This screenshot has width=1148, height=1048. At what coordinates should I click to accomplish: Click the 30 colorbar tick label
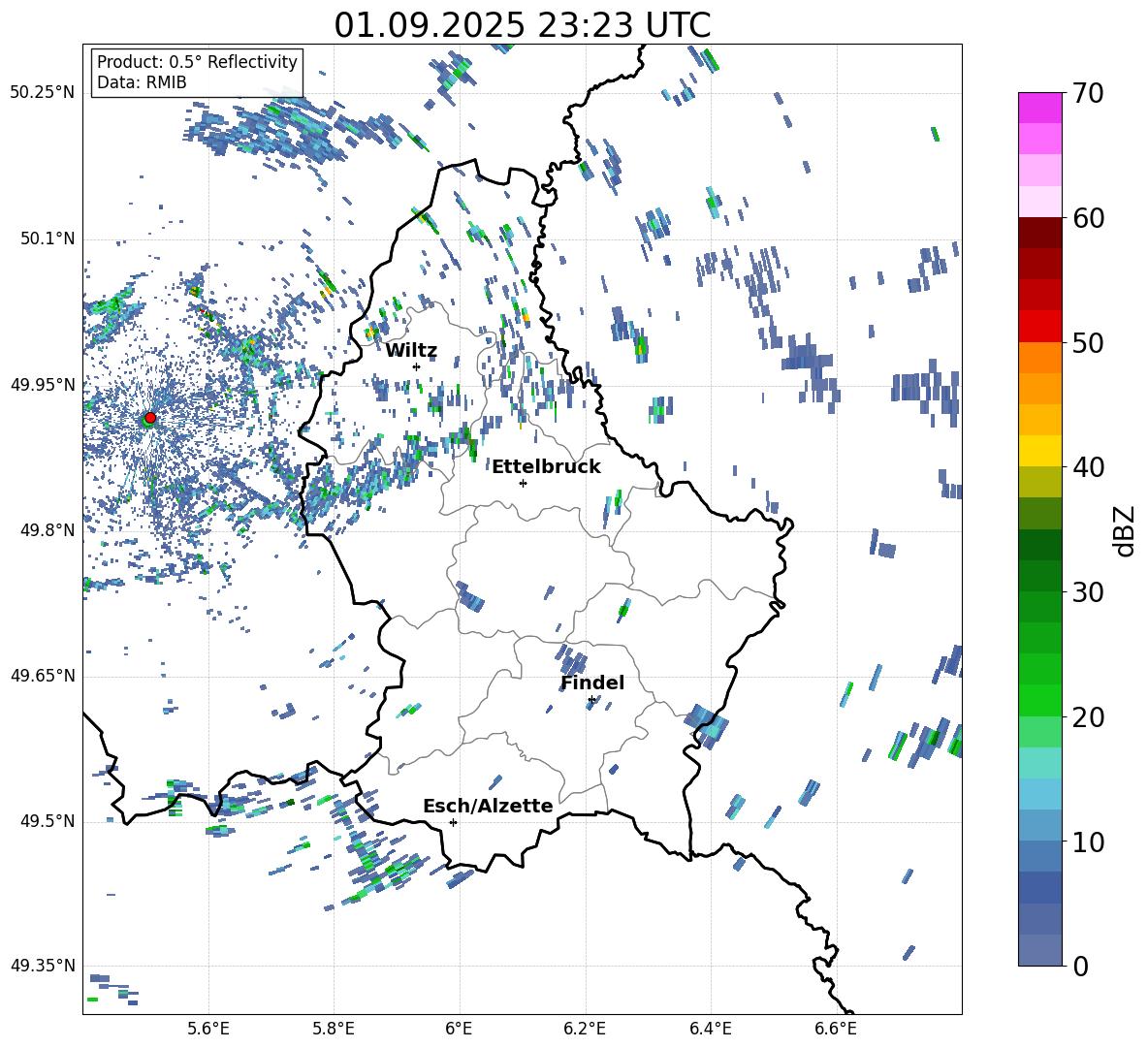1088,592
